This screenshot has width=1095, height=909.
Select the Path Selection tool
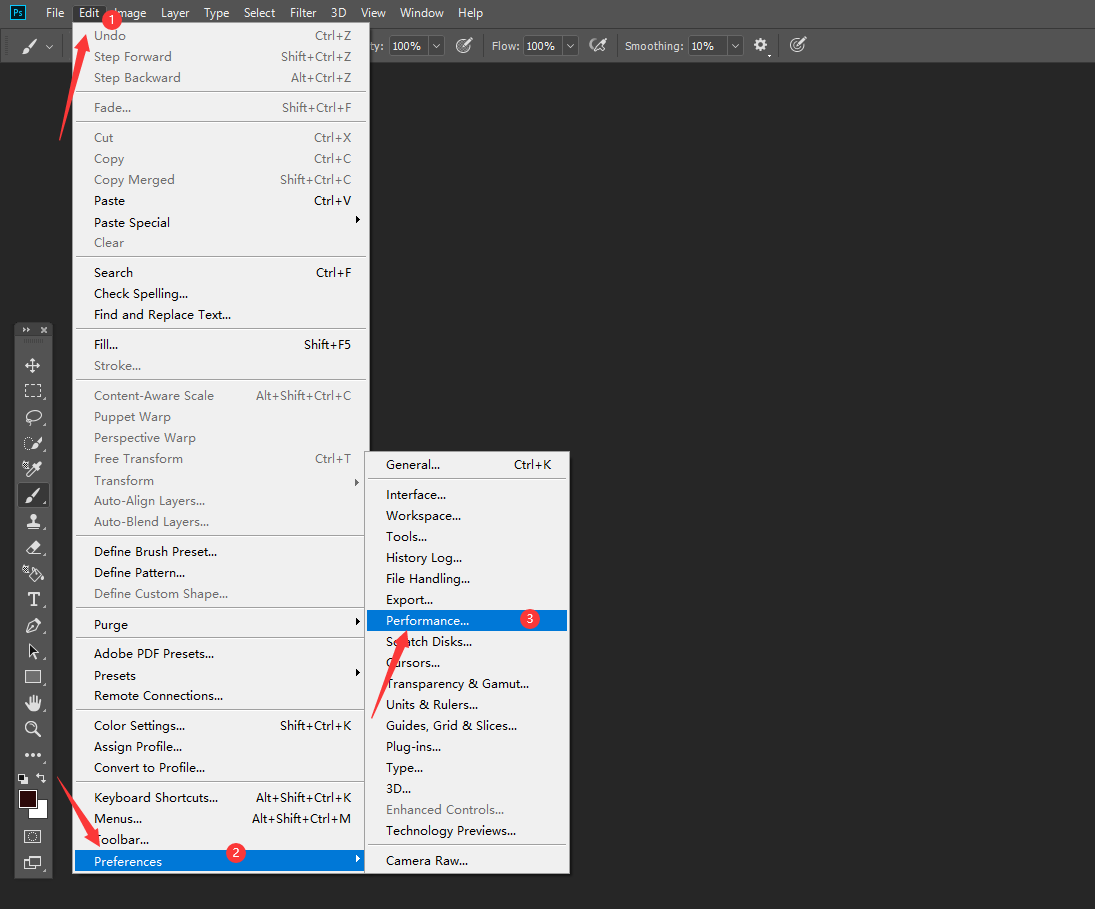pos(33,651)
